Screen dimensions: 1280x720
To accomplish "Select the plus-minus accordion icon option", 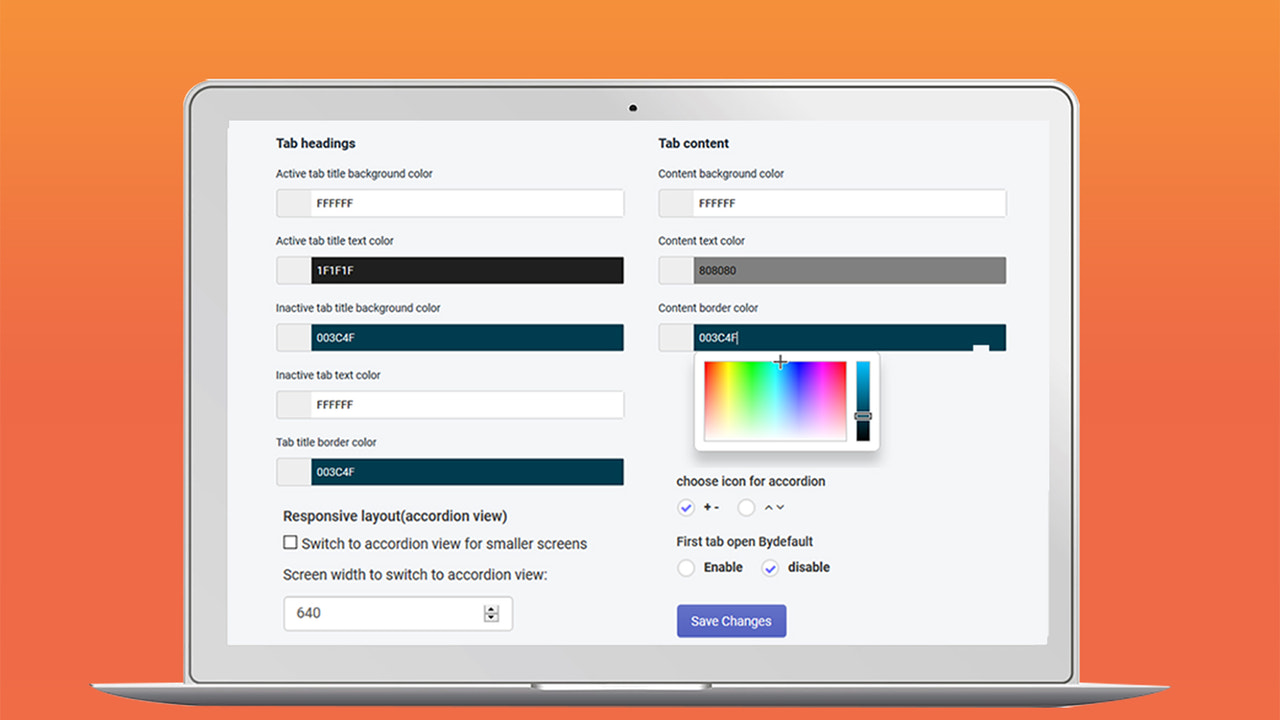I will (686, 508).
